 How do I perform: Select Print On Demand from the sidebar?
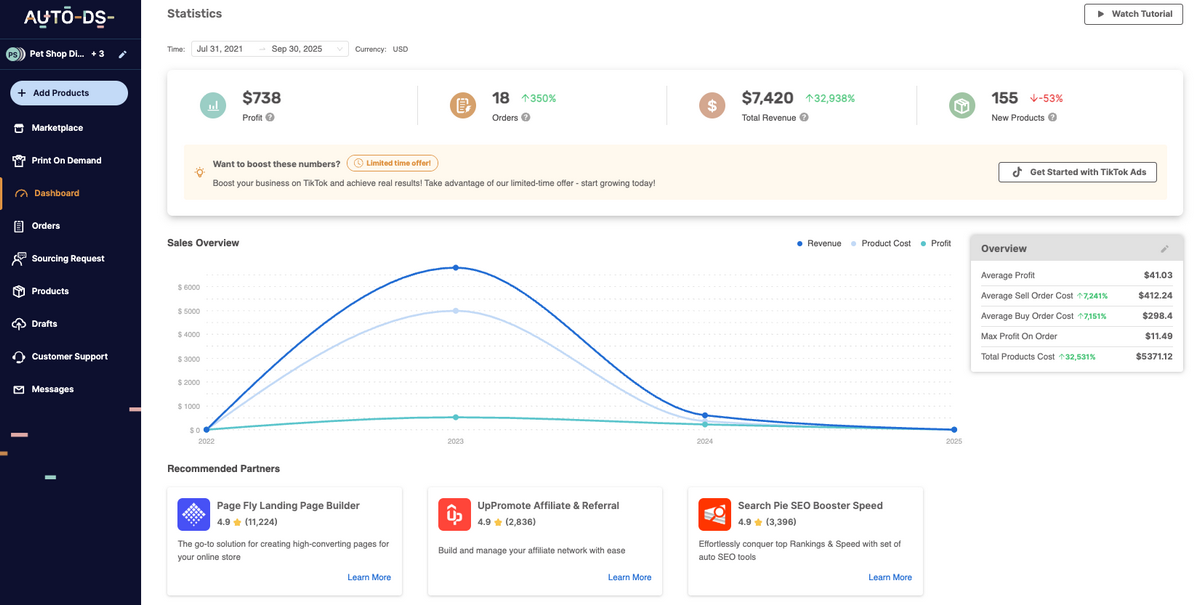click(66, 160)
